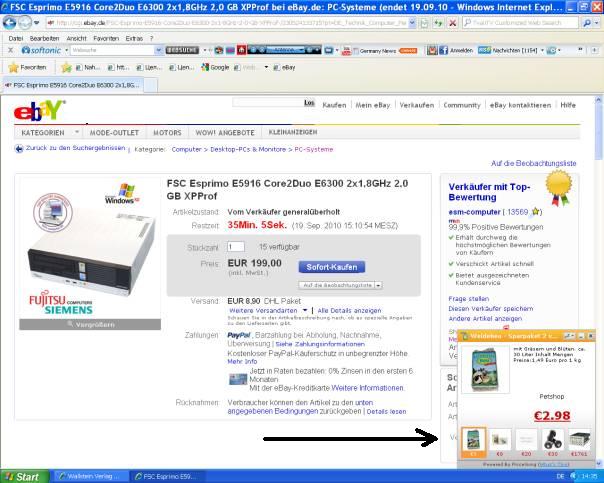604x483 pixels.
Task: Expand Weitere Versandarten dropdown
Action: 305,310
